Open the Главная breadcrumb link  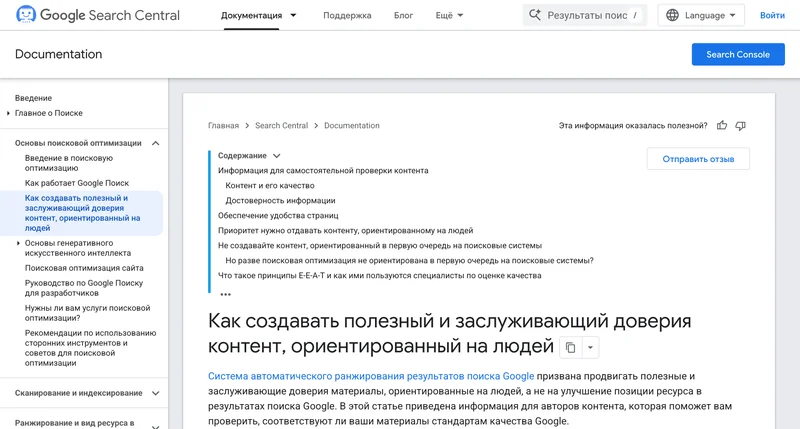click(223, 125)
